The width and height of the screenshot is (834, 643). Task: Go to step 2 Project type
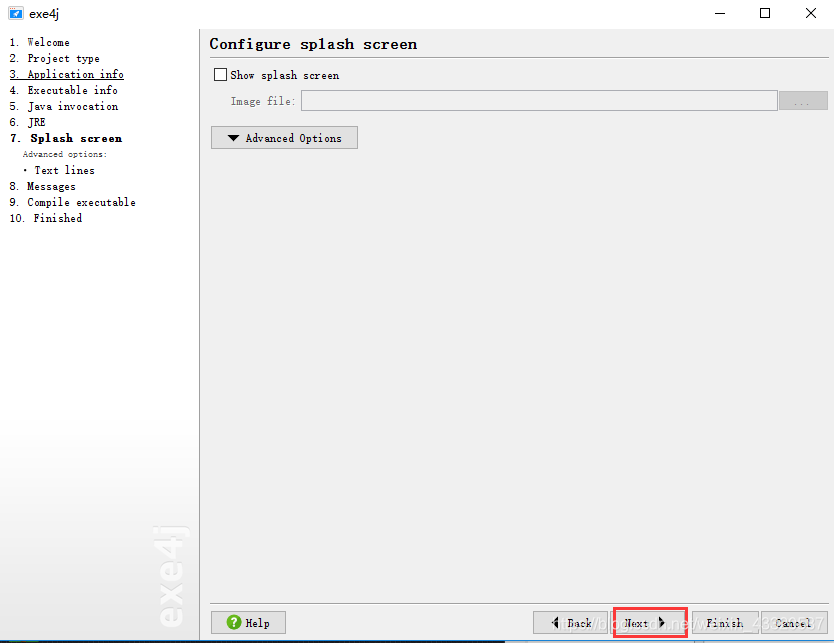click(x=54, y=58)
